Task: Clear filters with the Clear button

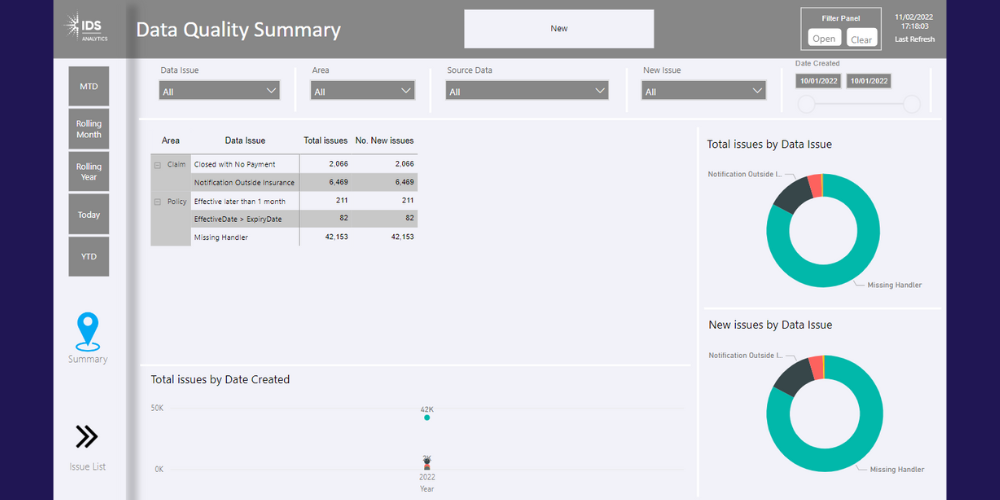Action: pyautogui.click(x=861, y=39)
